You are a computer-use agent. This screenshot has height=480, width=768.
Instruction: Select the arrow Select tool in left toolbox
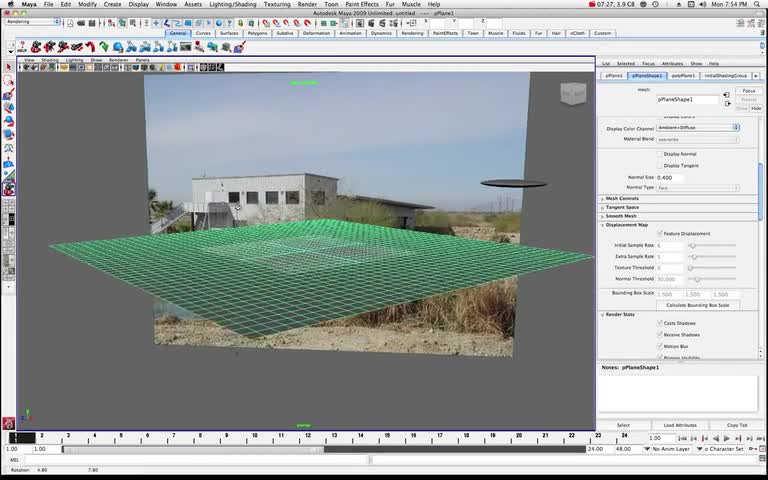[x=8, y=67]
